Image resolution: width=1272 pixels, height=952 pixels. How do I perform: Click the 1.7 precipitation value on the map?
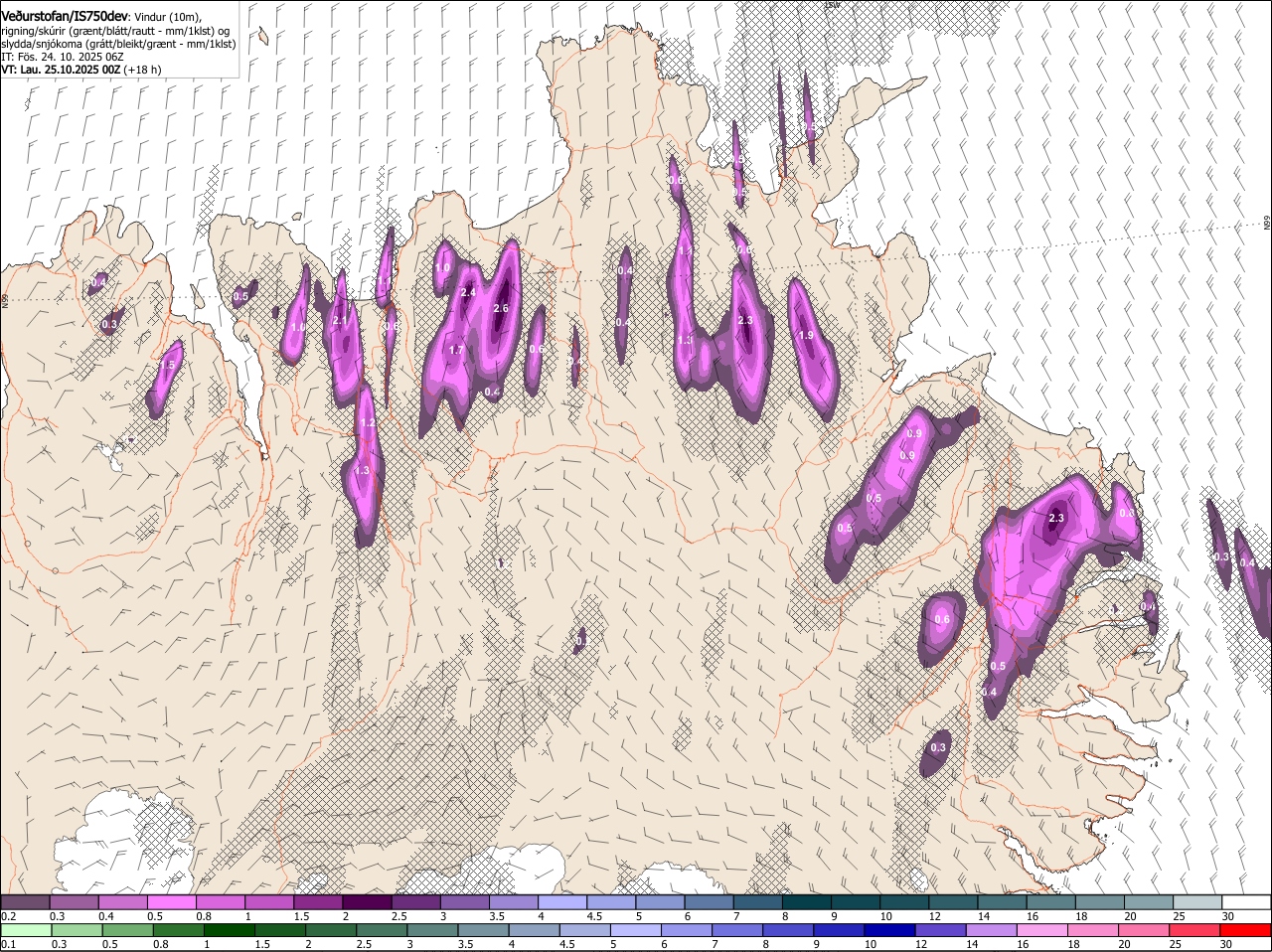pos(456,350)
